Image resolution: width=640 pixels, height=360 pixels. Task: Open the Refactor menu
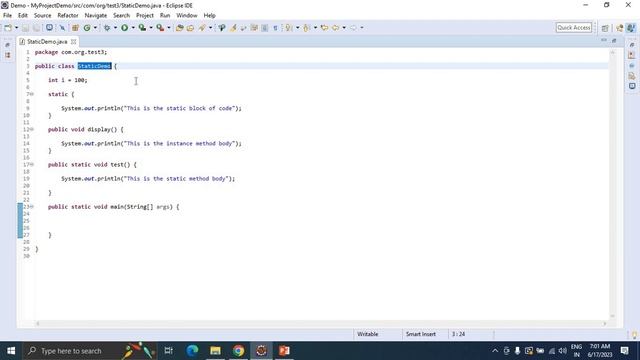(x=68, y=15)
